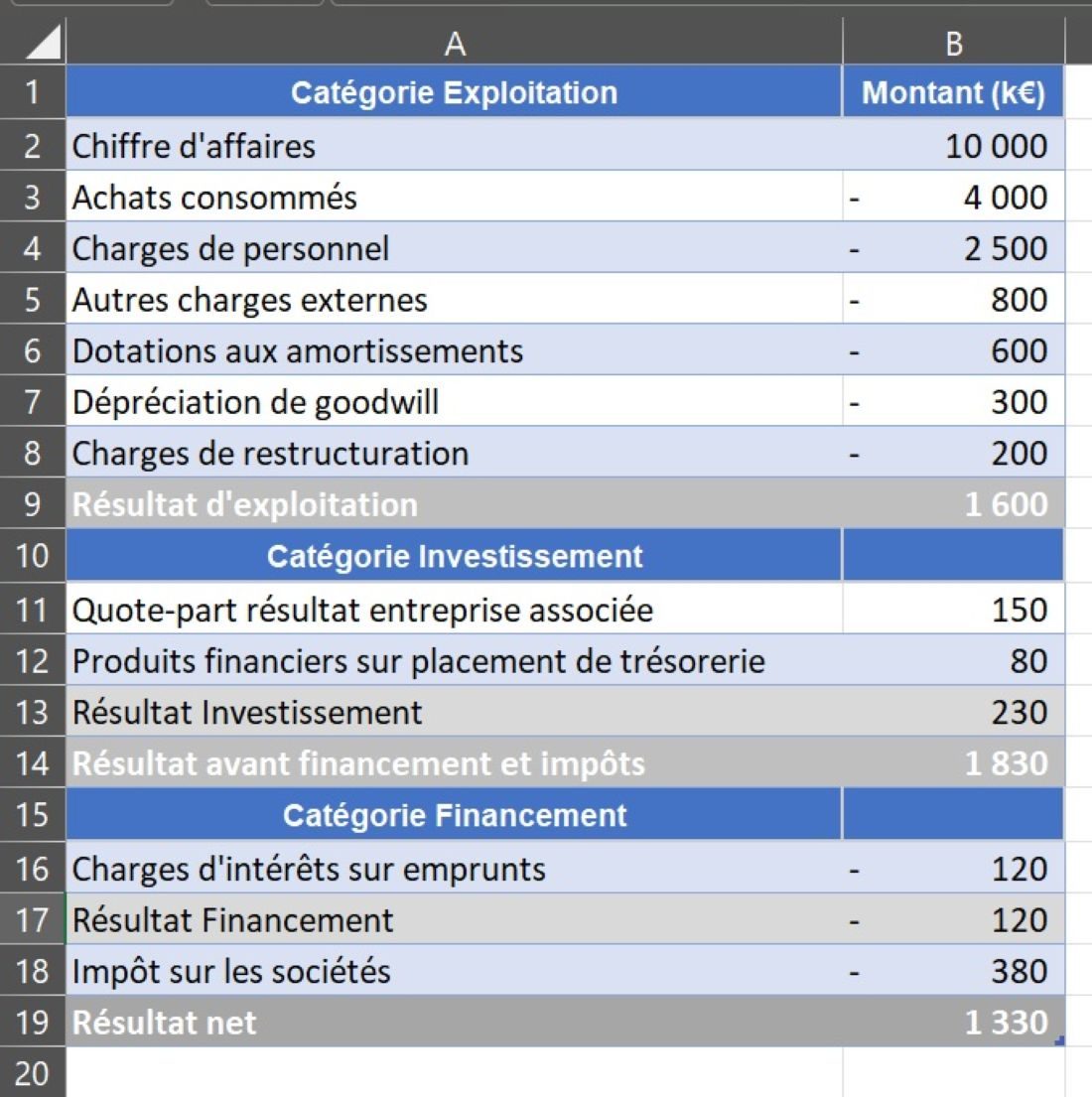Viewport: 1092px width, 1097px height.
Task: Click cell 'Résultat net'
Action: tap(454, 1023)
